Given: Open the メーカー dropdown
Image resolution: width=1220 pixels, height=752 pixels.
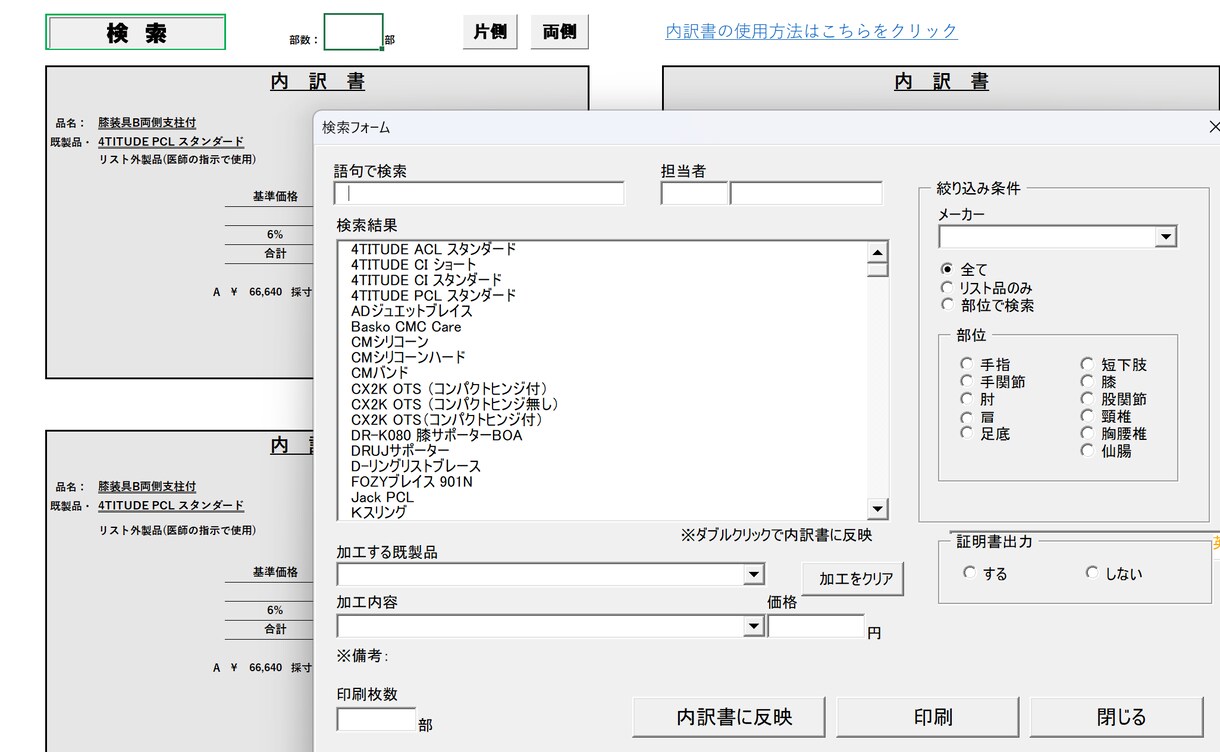Looking at the screenshot, I should (1165, 237).
